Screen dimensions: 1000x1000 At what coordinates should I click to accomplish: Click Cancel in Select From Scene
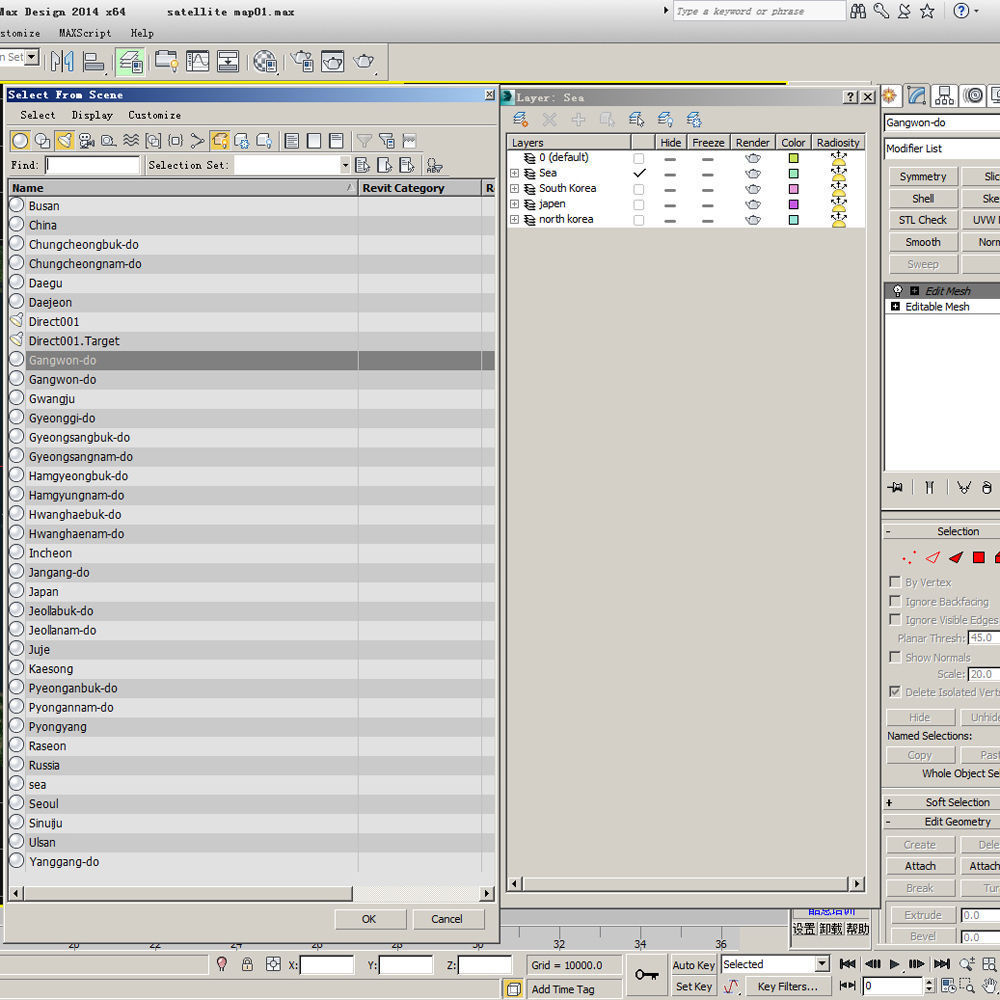pyautogui.click(x=446, y=919)
